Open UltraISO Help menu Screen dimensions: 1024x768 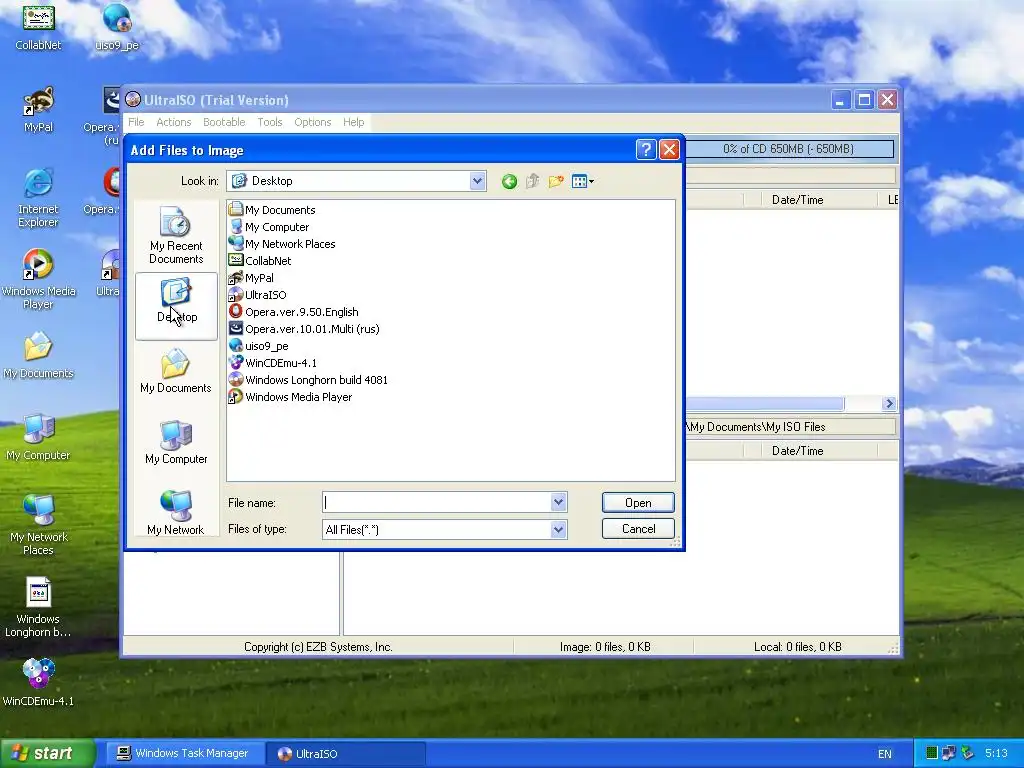[353, 122]
